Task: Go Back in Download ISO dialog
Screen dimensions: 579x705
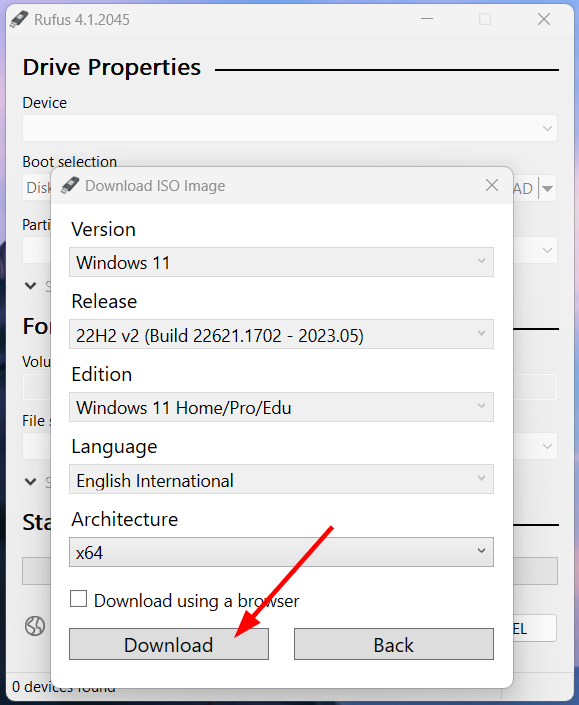Action: (x=394, y=644)
